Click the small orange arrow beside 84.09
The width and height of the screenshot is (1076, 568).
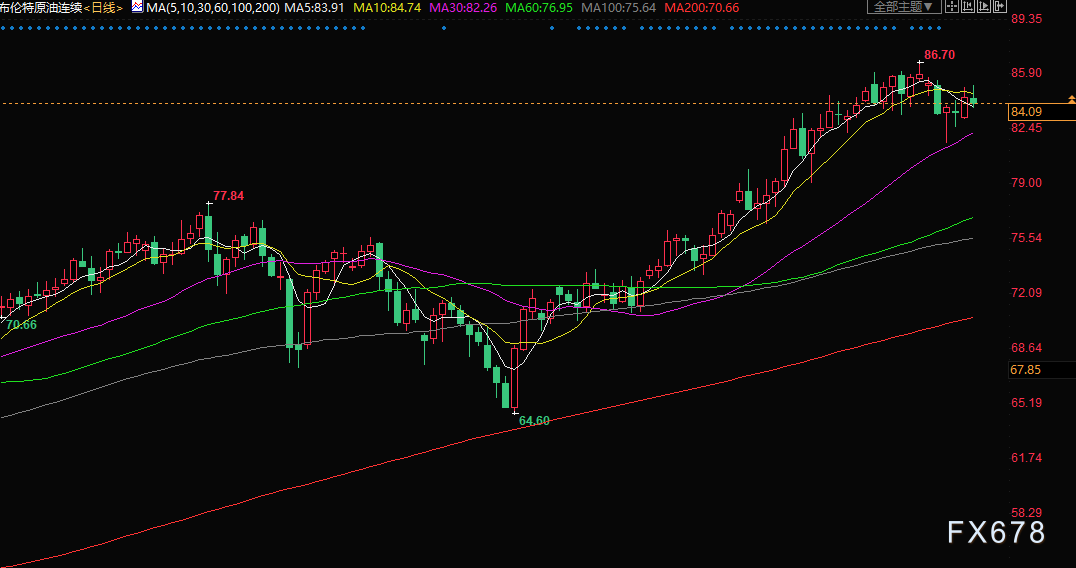coord(1071,99)
